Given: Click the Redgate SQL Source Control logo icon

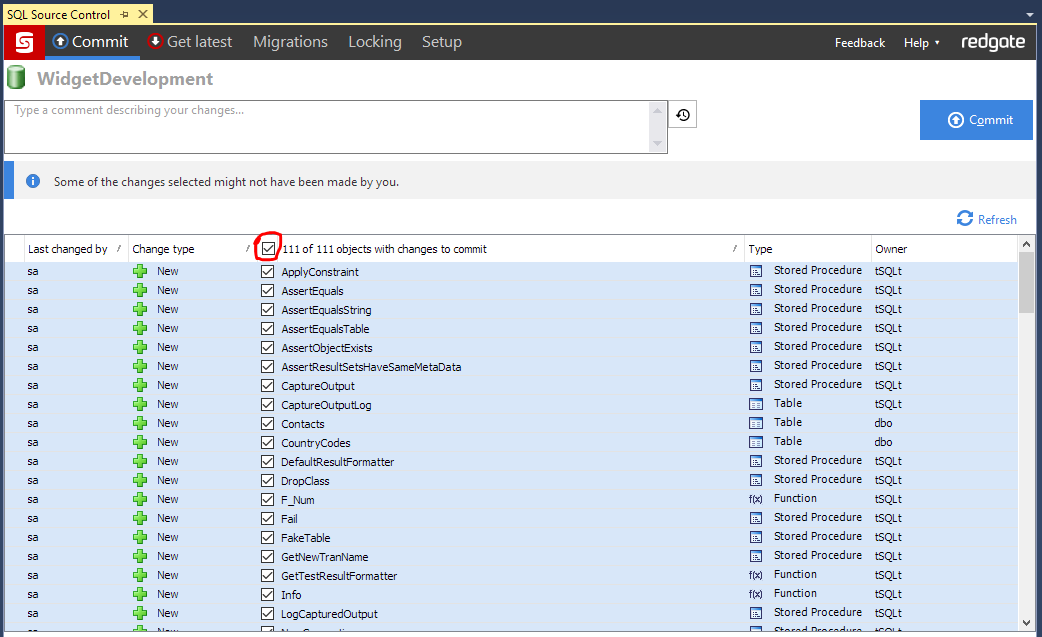Looking at the screenshot, I should 23,42.
